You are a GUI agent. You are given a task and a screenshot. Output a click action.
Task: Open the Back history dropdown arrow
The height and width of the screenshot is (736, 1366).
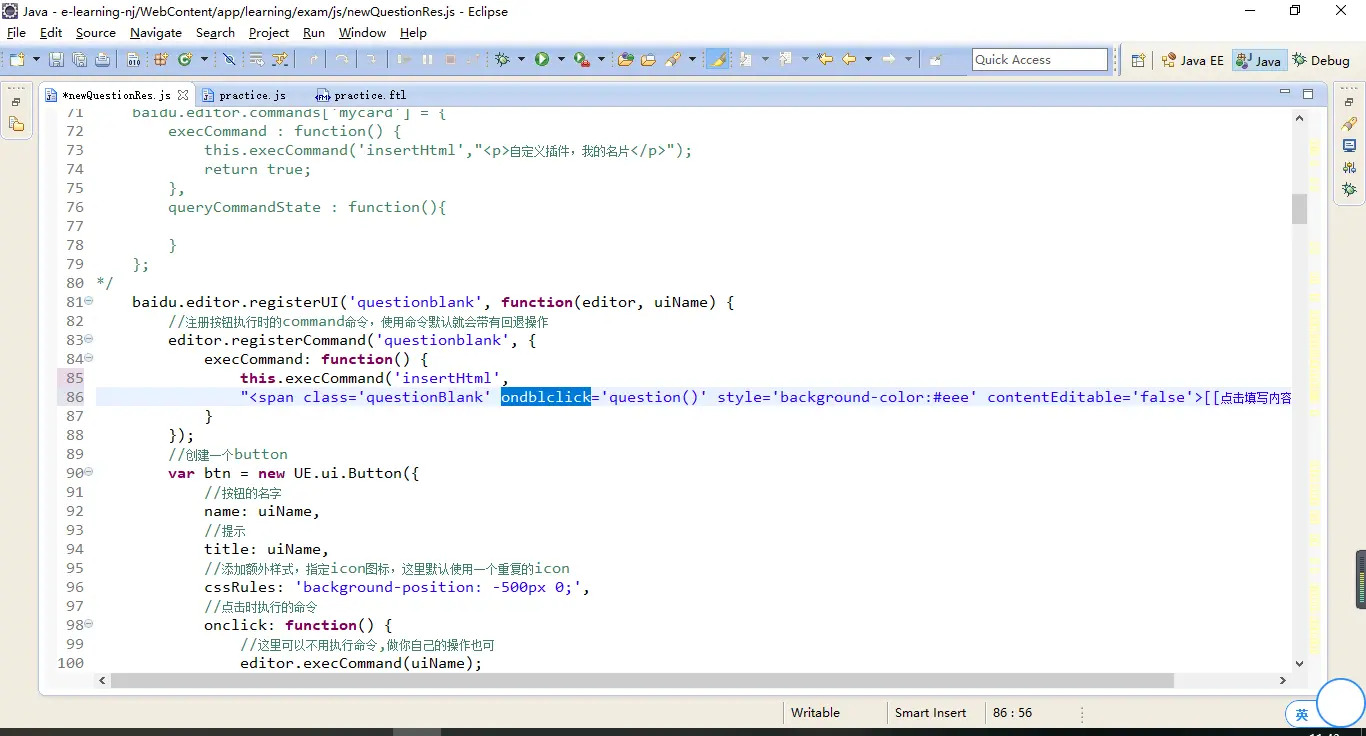pos(868,60)
